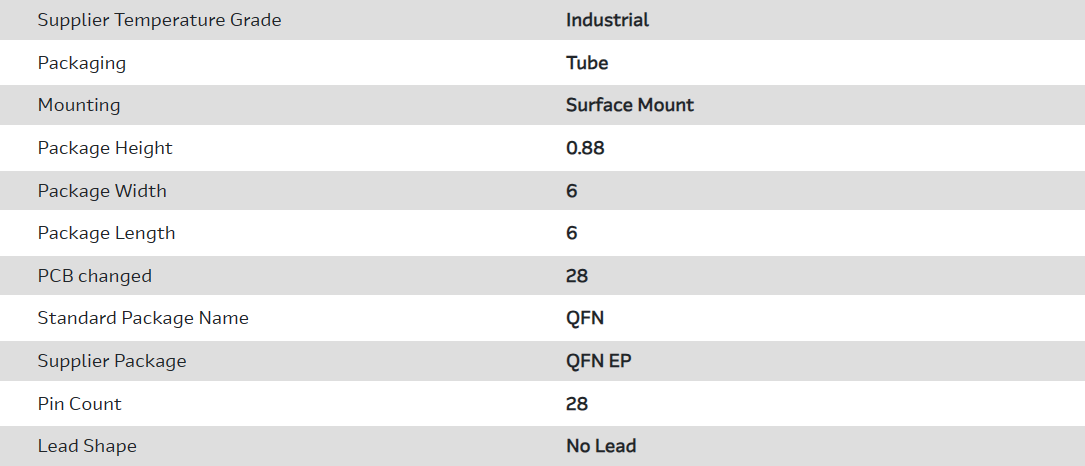
Task: Select the Package Length value 6
Action: (x=572, y=233)
